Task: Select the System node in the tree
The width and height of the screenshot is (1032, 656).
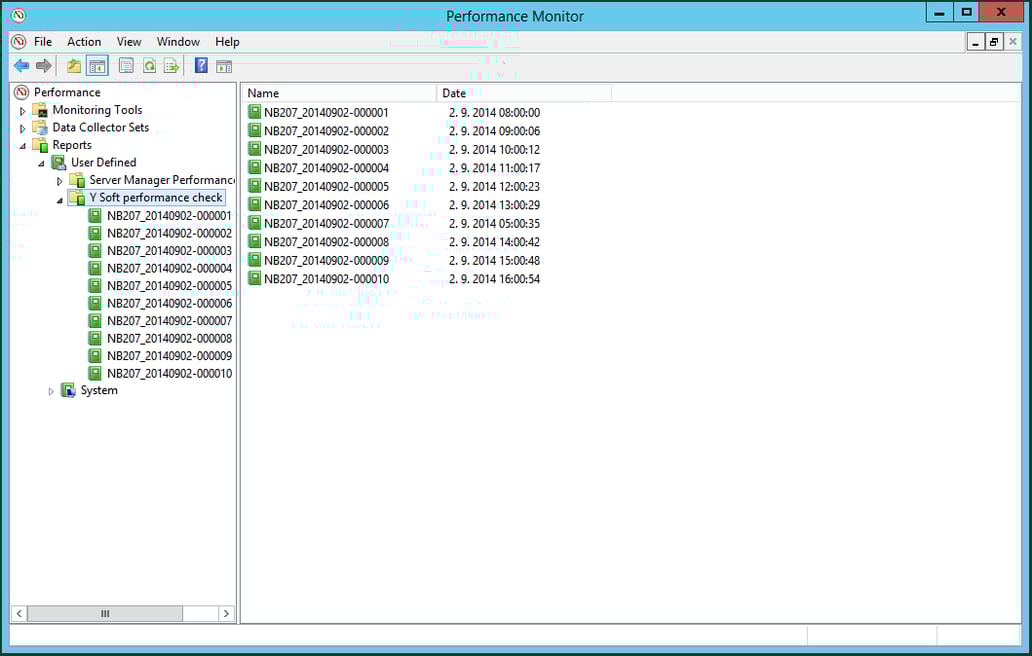Action: 98,390
